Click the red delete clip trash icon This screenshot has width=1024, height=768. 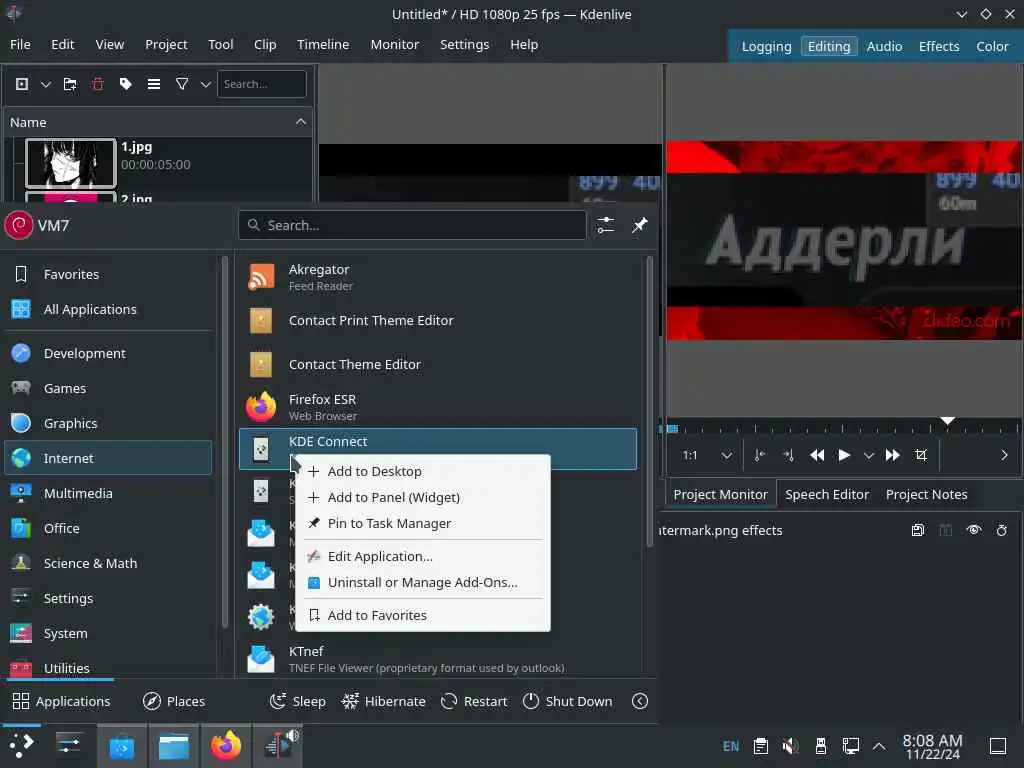98,84
